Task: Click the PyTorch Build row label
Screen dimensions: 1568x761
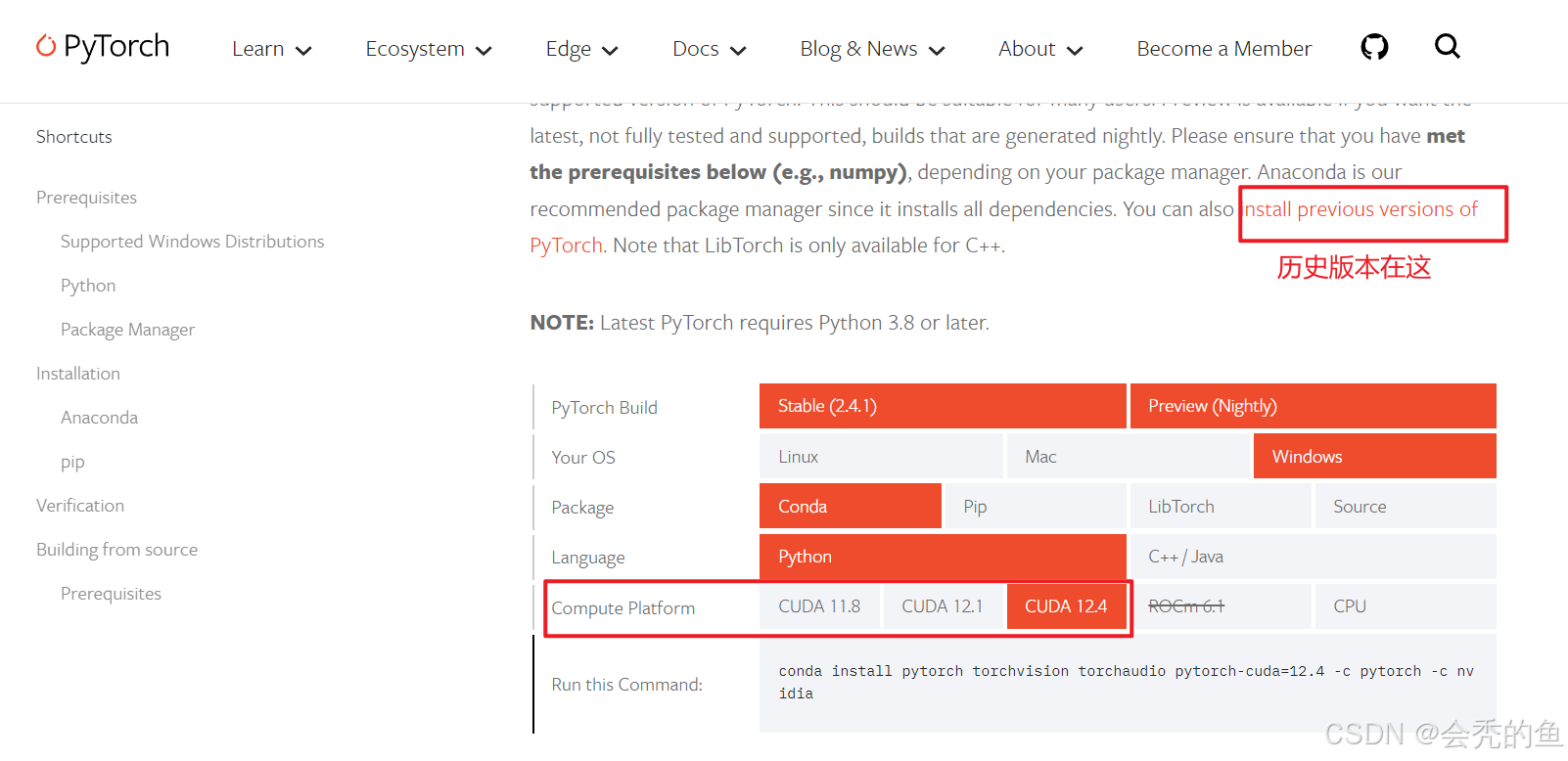Action: (604, 408)
